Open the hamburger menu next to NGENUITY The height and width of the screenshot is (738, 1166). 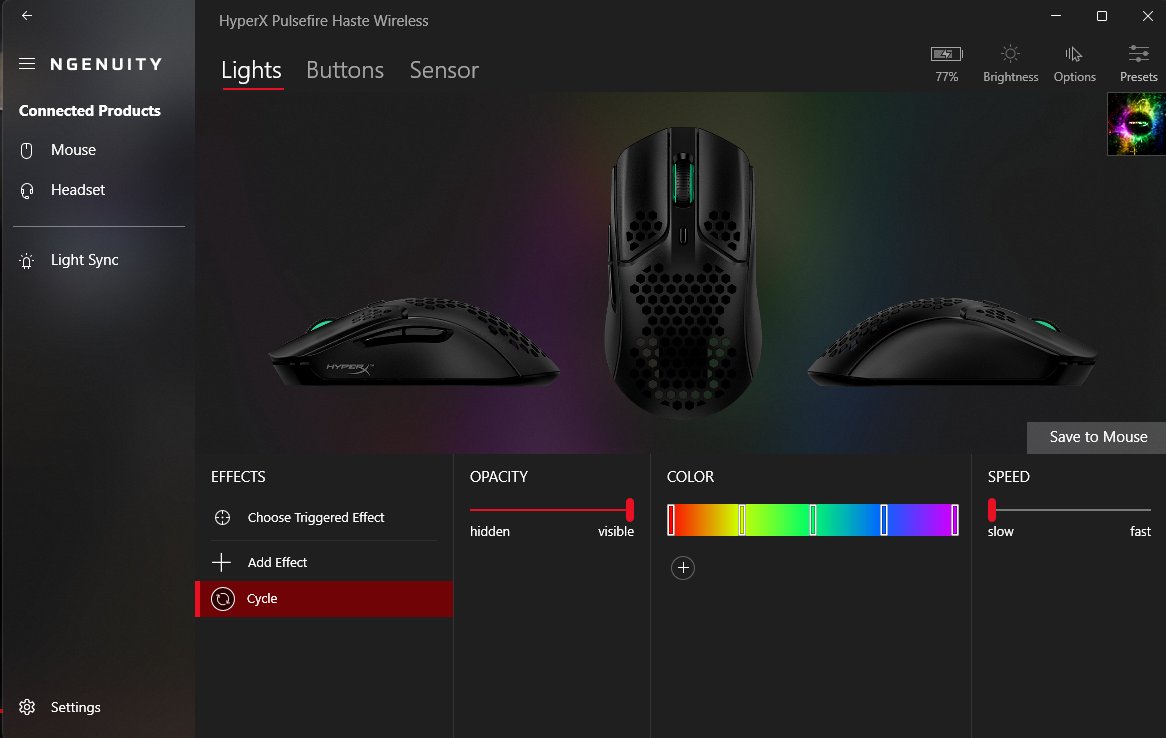pos(27,64)
